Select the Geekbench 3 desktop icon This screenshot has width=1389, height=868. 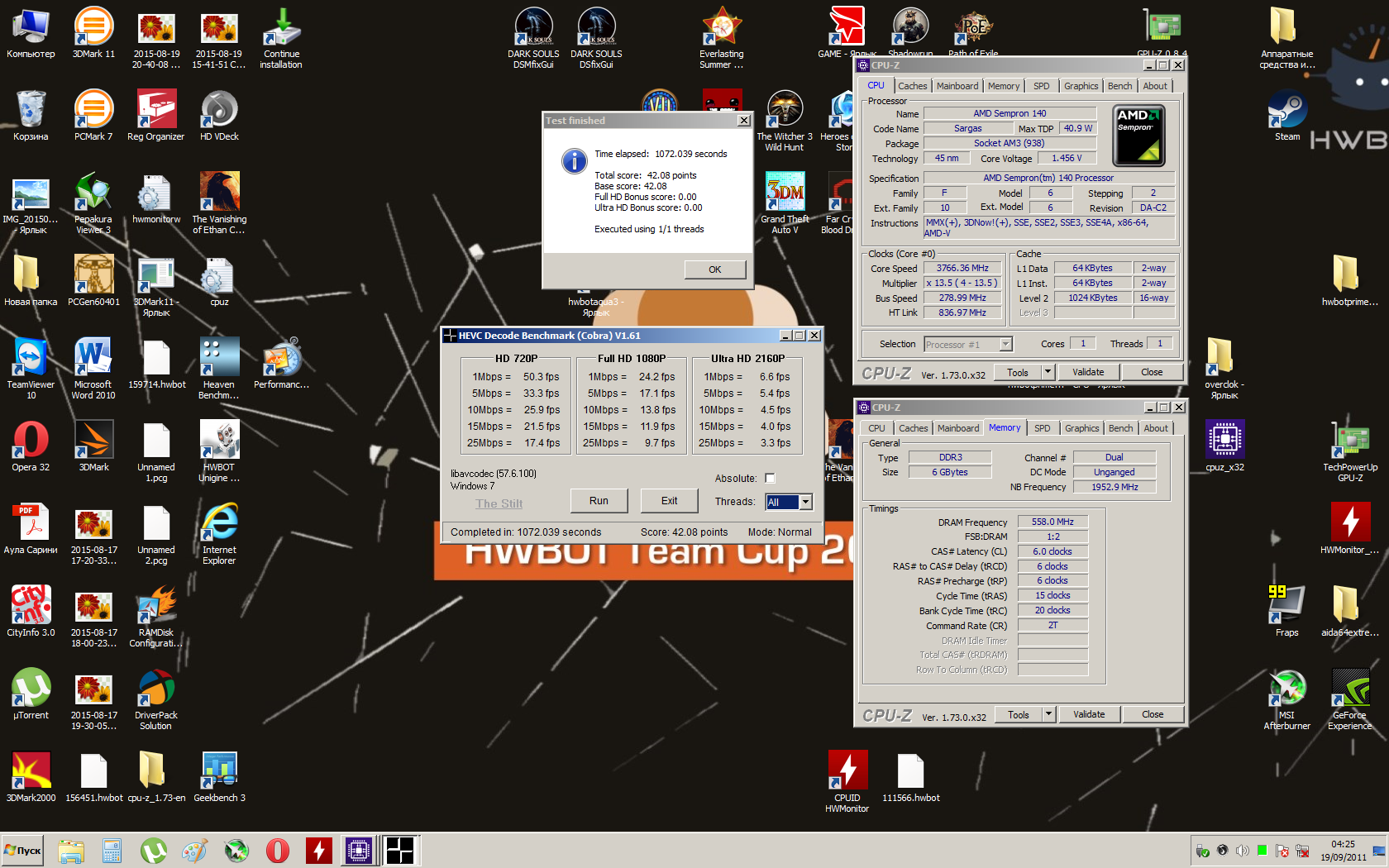pyautogui.click(x=219, y=777)
